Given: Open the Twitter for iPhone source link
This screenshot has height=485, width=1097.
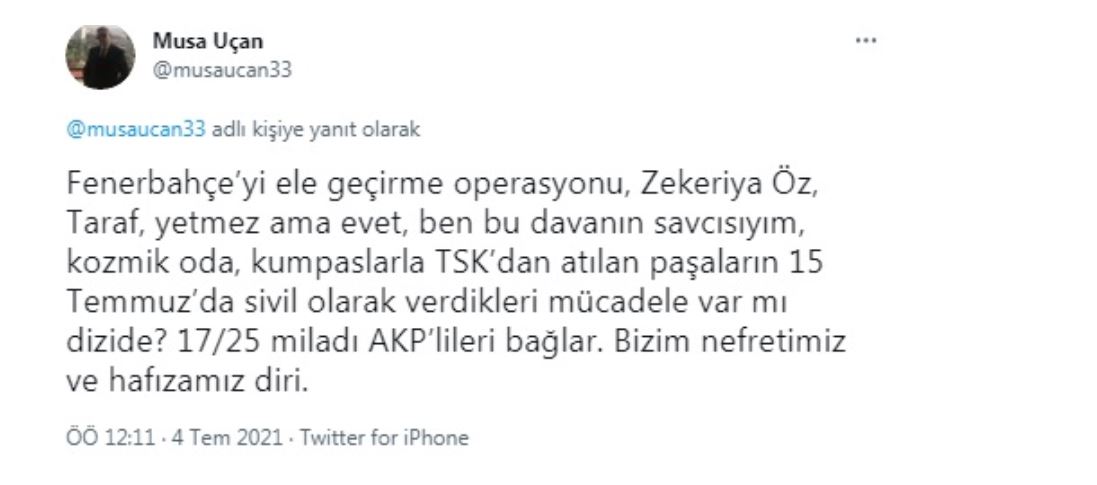Looking at the screenshot, I should [x=384, y=438].
